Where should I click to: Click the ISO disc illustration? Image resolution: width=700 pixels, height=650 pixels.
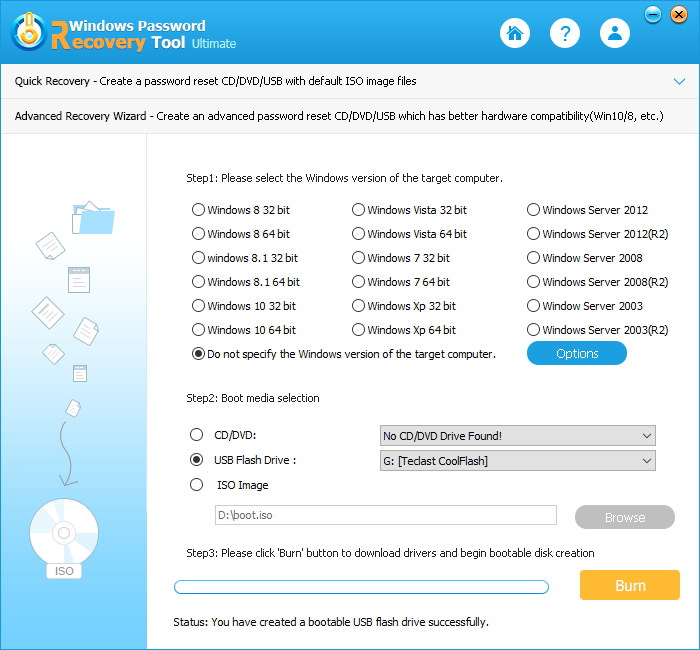point(64,538)
